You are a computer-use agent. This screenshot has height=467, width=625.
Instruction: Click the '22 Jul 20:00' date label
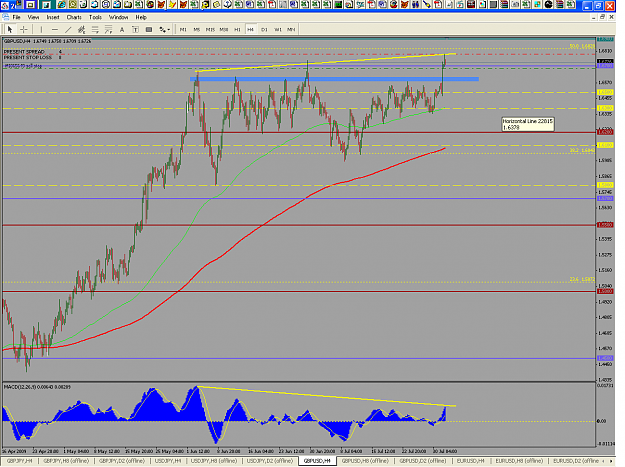(x=414, y=451)
